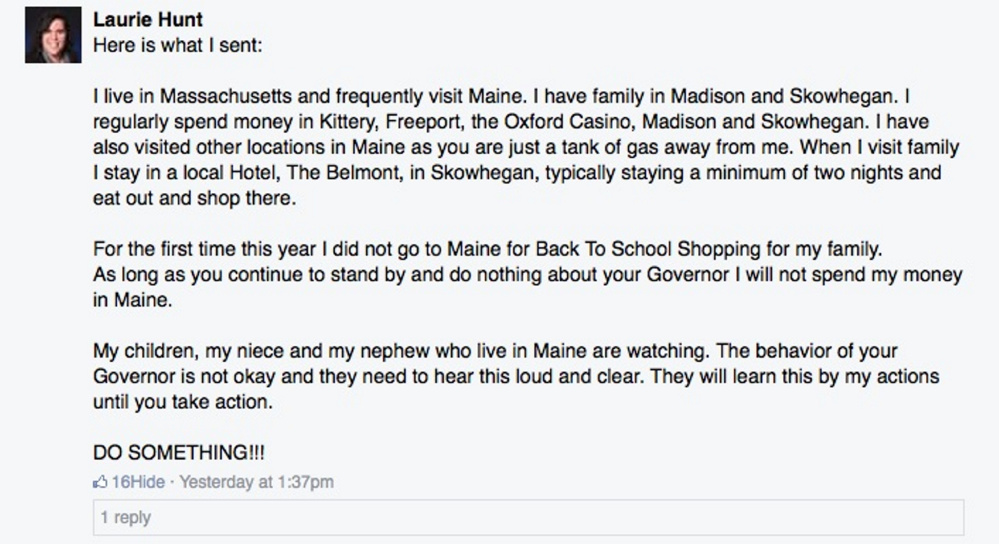The height and width of the screenshot is (544, 999).
Task: Expand the 1 reply thread
Action: pyautogui.click(x=126, y=517)
